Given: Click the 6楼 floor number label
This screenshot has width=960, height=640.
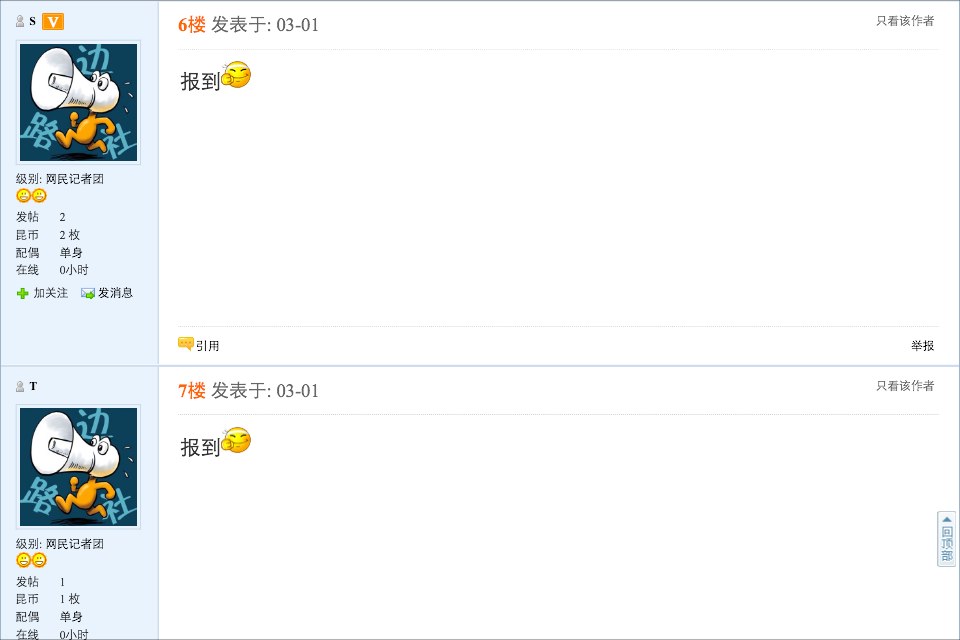Looking at the screenshot, I should click(x=191, y=25).
